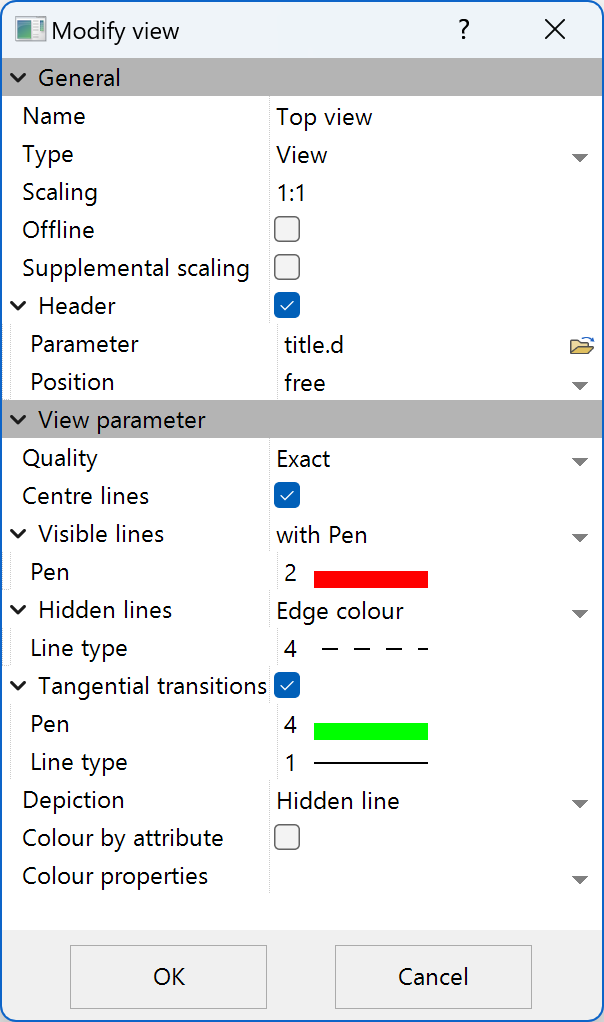Viewport: 604px width, 1022px height.
Task: Click the Help question mark icon
Action: pos(464,30)
